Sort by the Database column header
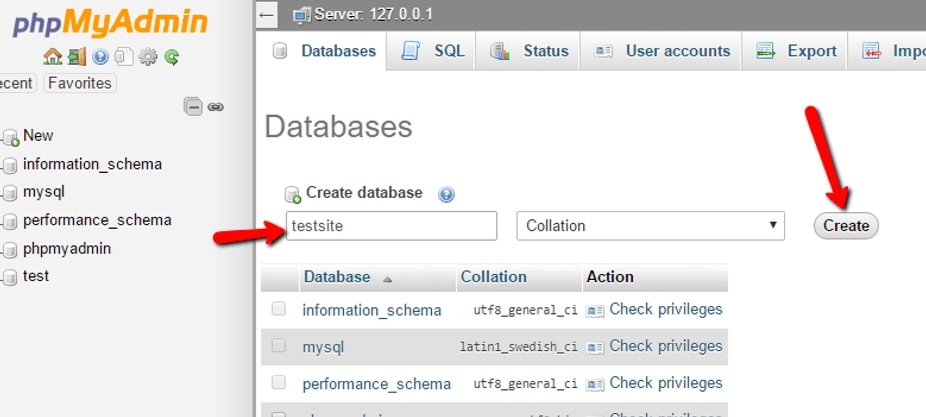The width and height of the screenshot is (926, 417). [337, 277]
